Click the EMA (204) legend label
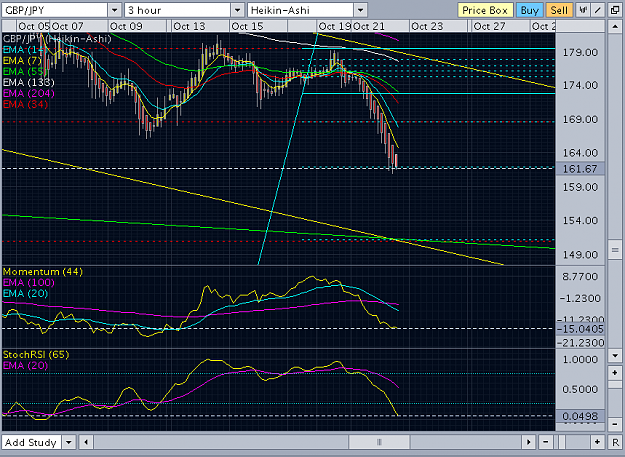The width and height of the screenshot is (625, 457). click(28, 93)
